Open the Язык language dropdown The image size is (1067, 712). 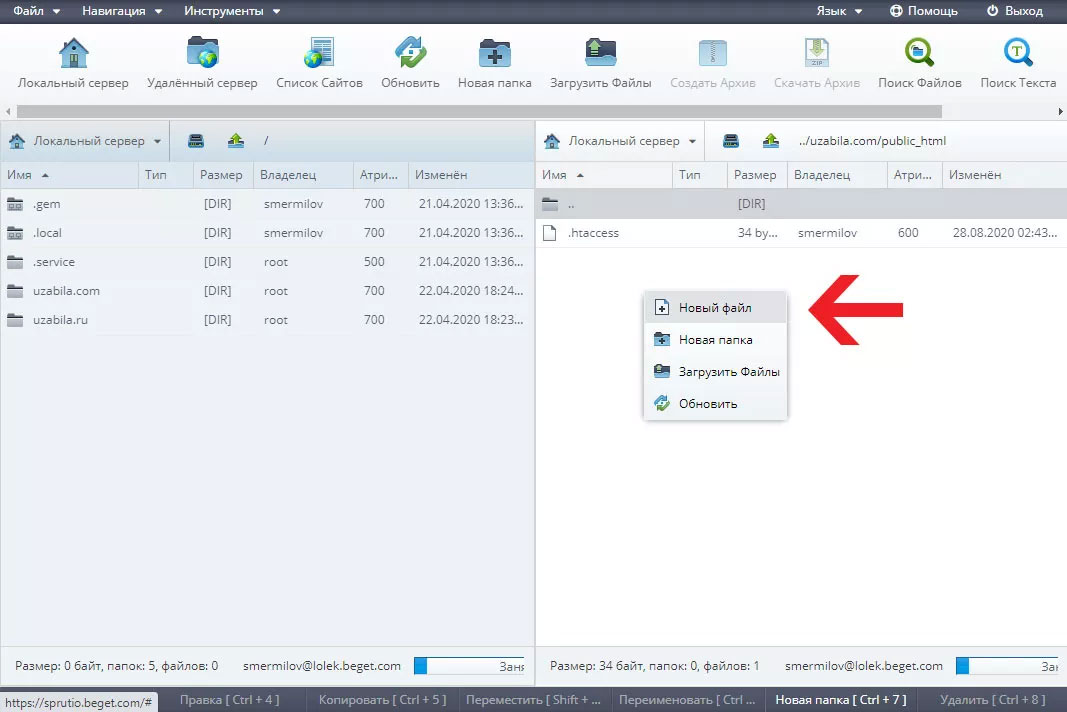click(x=840, y=11)
